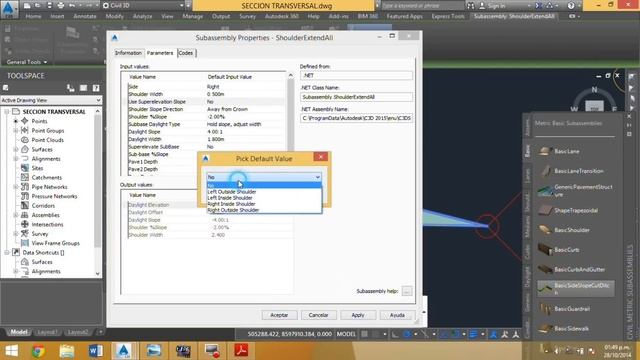The image size is (640, 360).
Task: Click the Corridors icon in Toolspace tree
Action: (25, 206)
